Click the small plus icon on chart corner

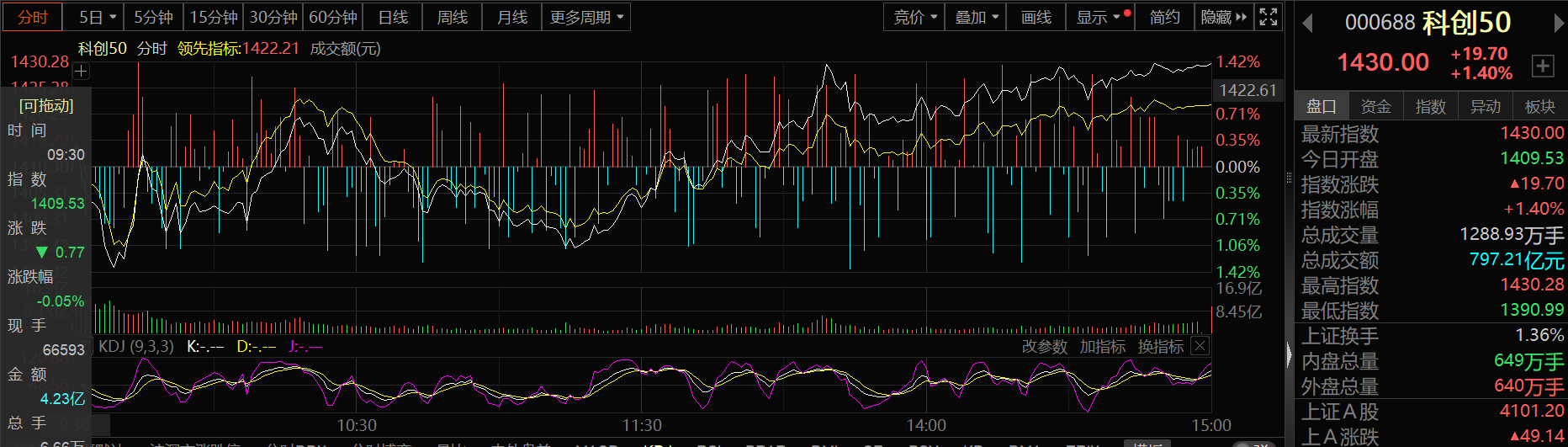(81, 72)
